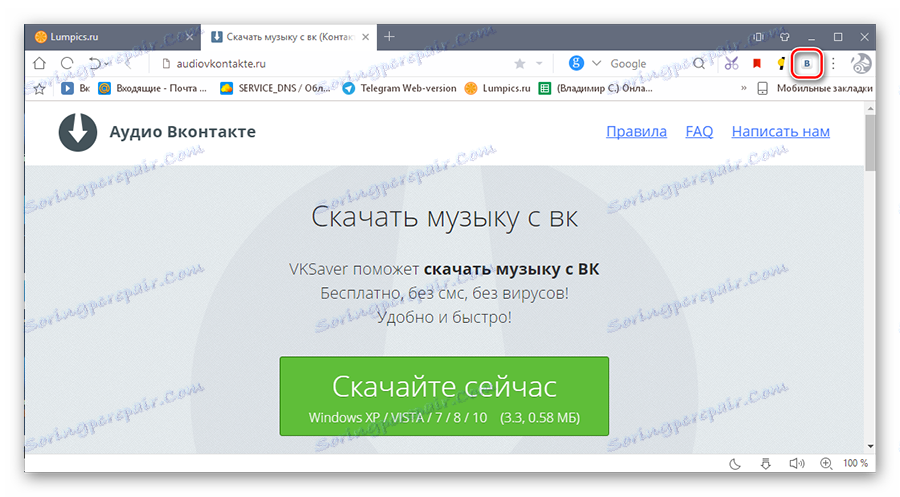Open the restore arrow's dropdown

click(x=107, y=64)
